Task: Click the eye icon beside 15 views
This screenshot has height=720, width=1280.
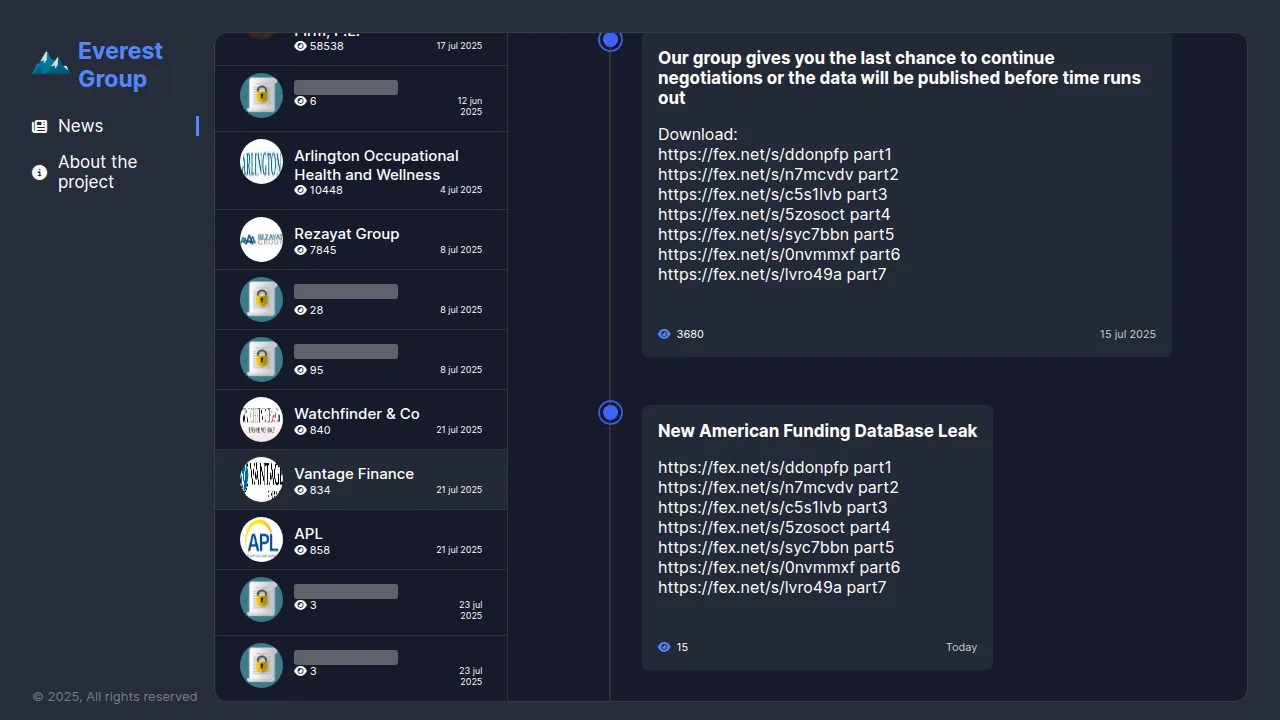Action: point(664,647)
